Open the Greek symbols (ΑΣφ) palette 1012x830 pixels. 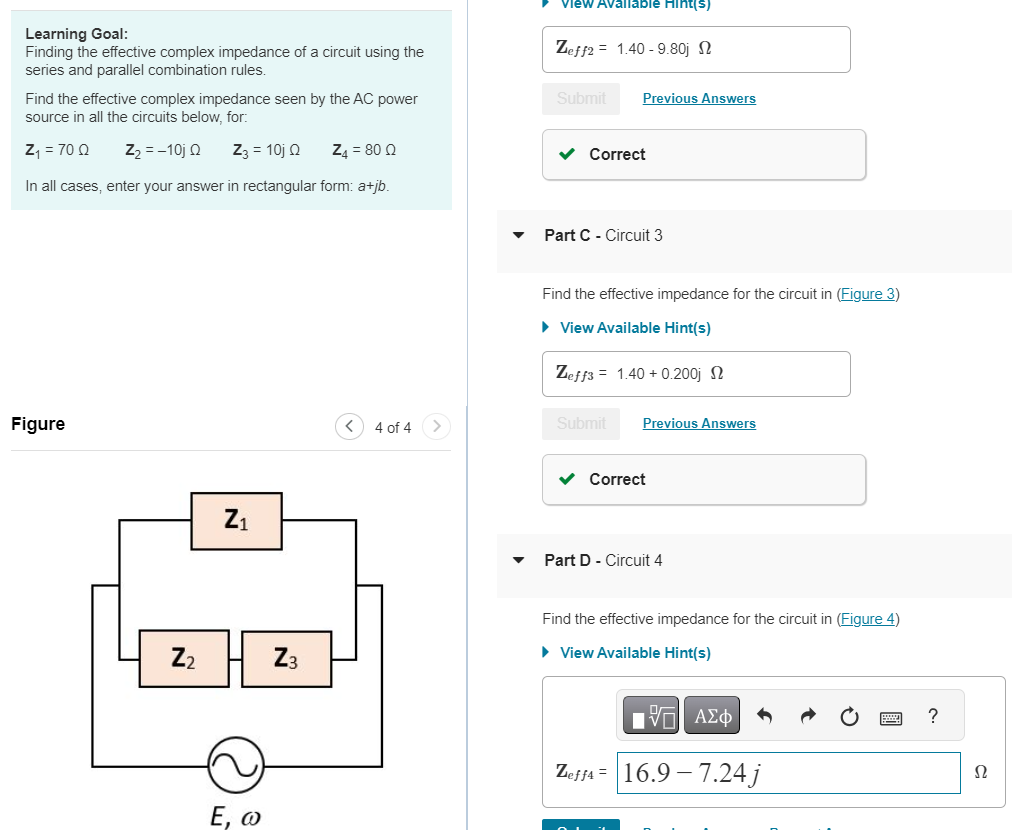711,715
